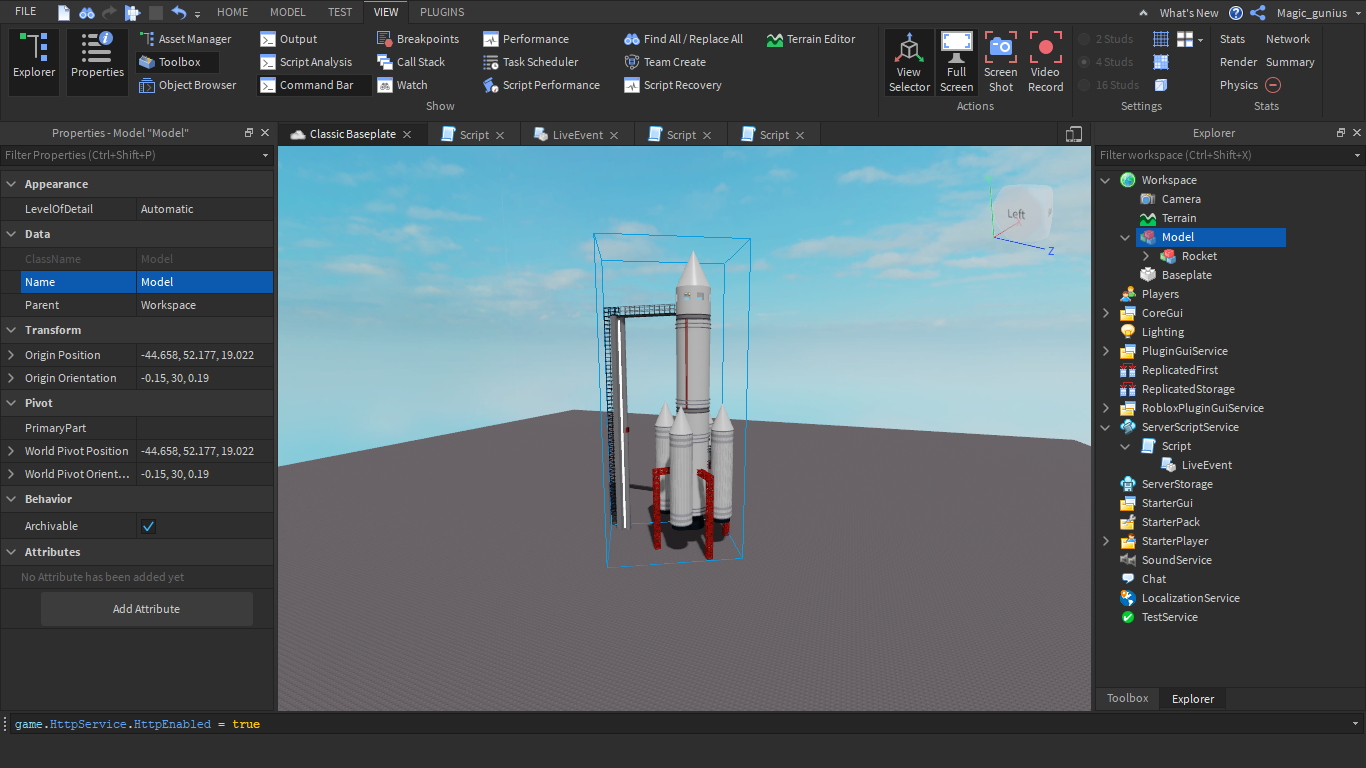Open the What's New link
The width and height of the screenshot is (1366, 768).
point(1189,13)
